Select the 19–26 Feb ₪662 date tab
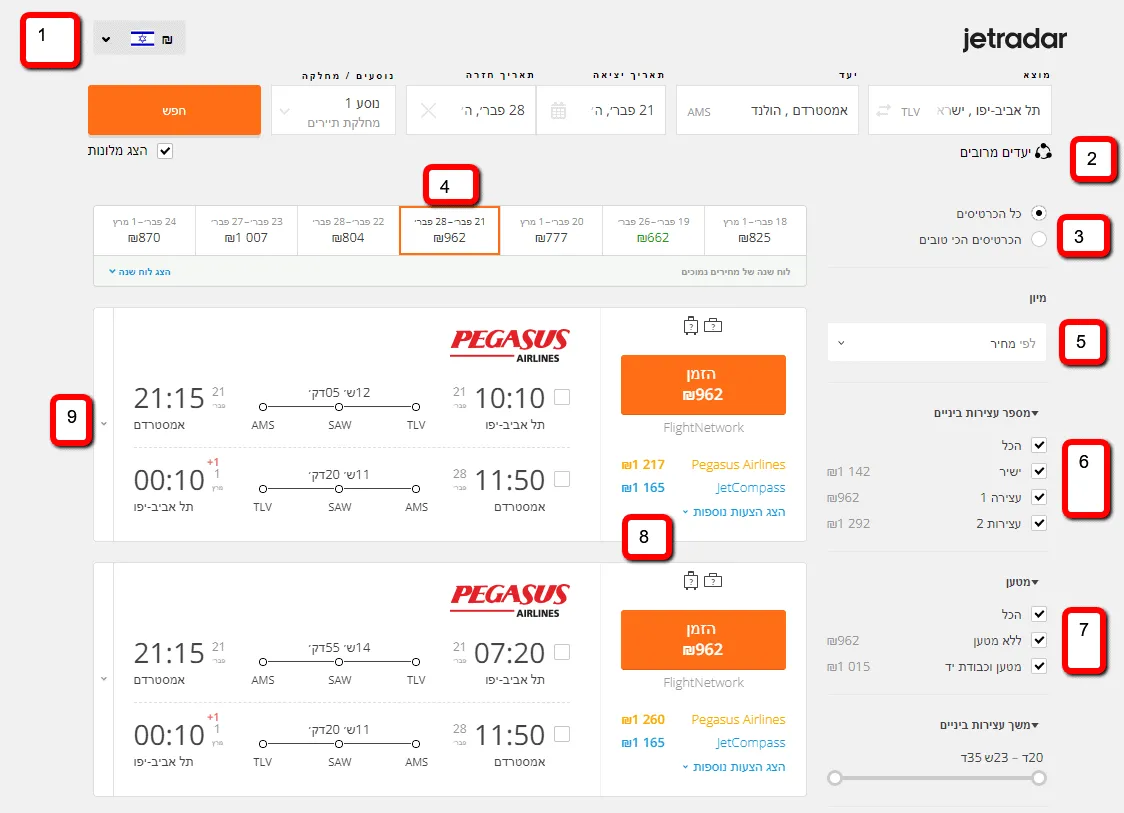 point(653,230)
